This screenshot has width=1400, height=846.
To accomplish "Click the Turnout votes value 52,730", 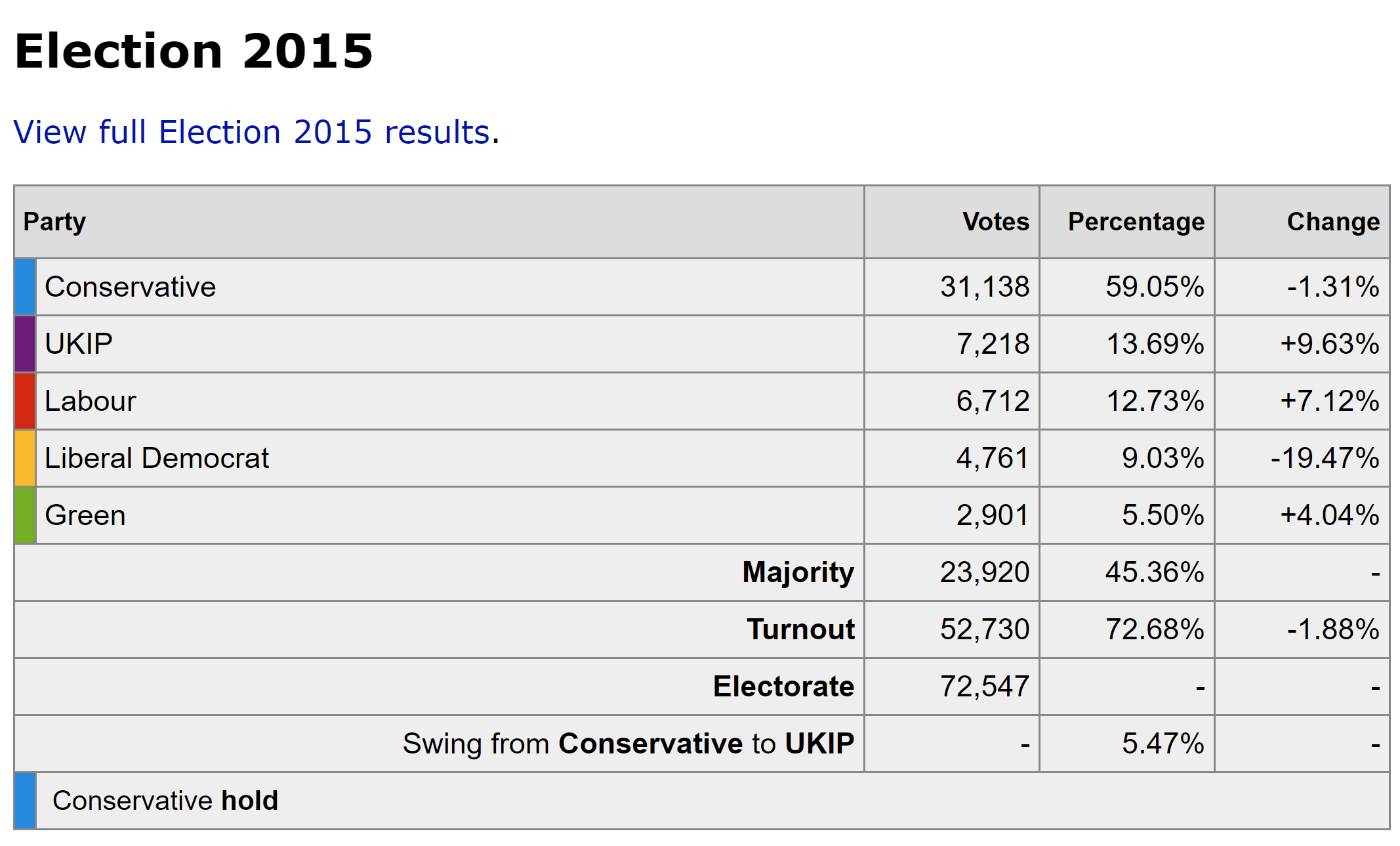I will 984,629.
